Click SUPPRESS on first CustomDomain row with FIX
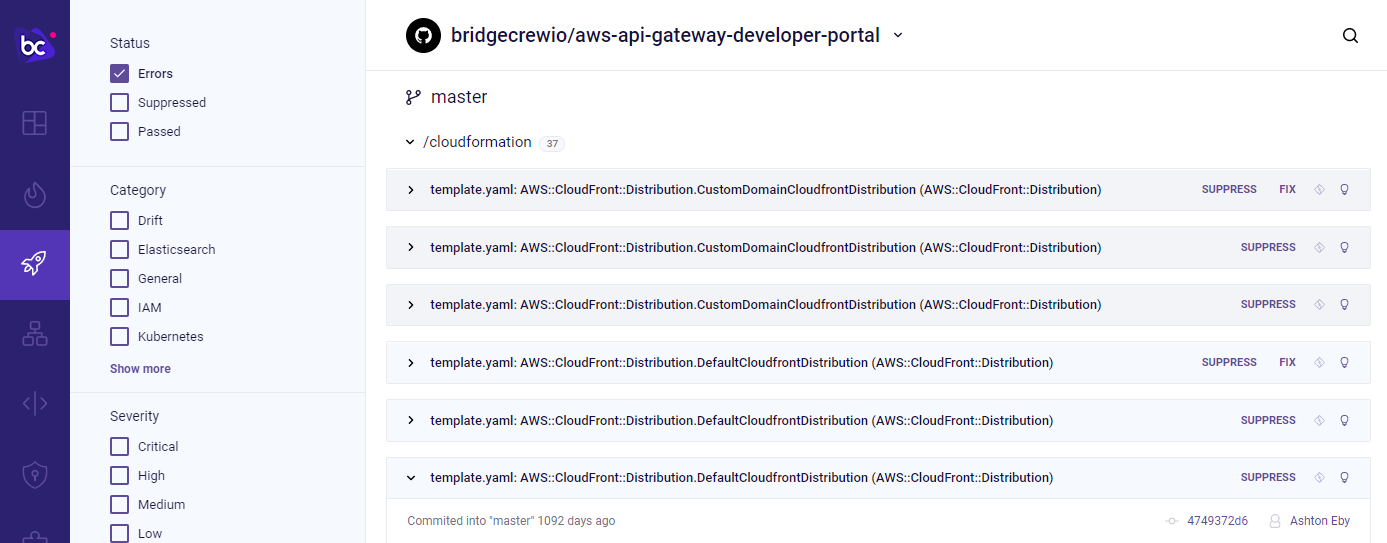 1229,189
